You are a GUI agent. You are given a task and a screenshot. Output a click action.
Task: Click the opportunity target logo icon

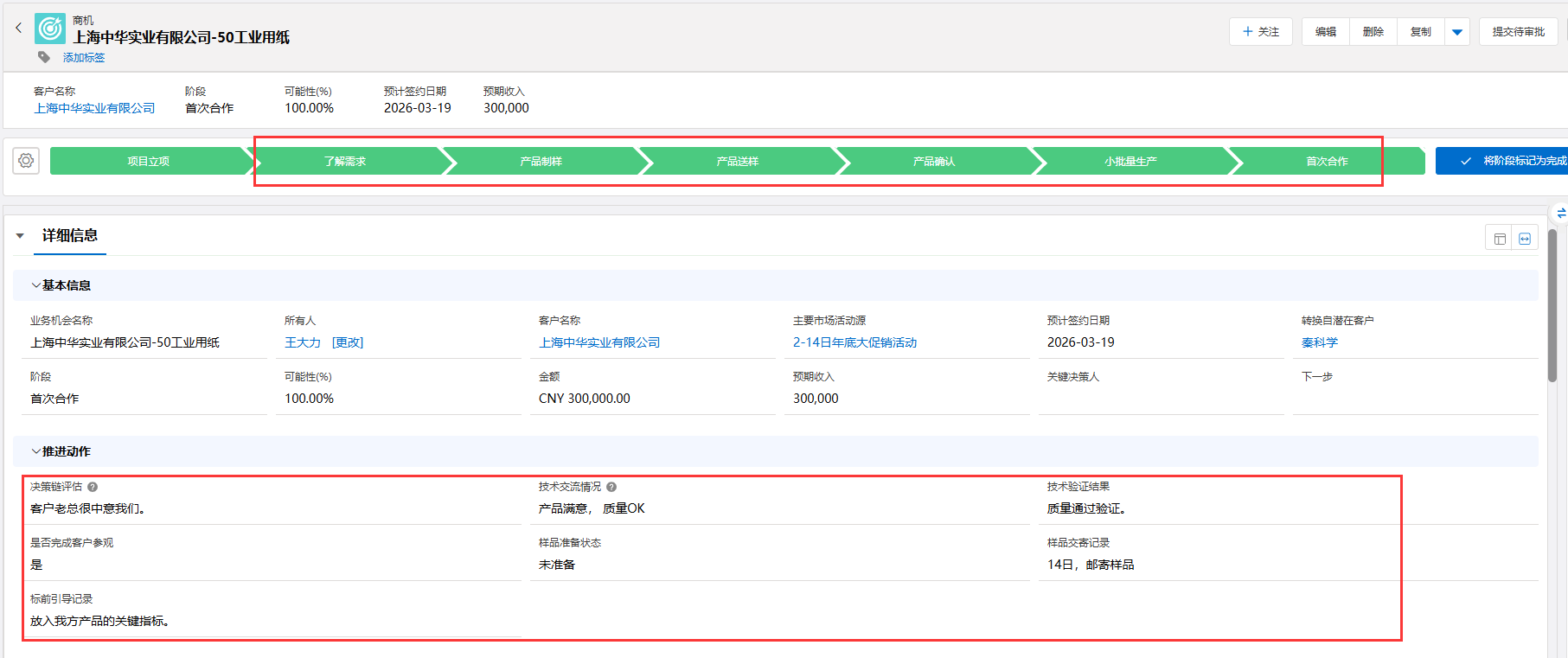coord(50,29)
